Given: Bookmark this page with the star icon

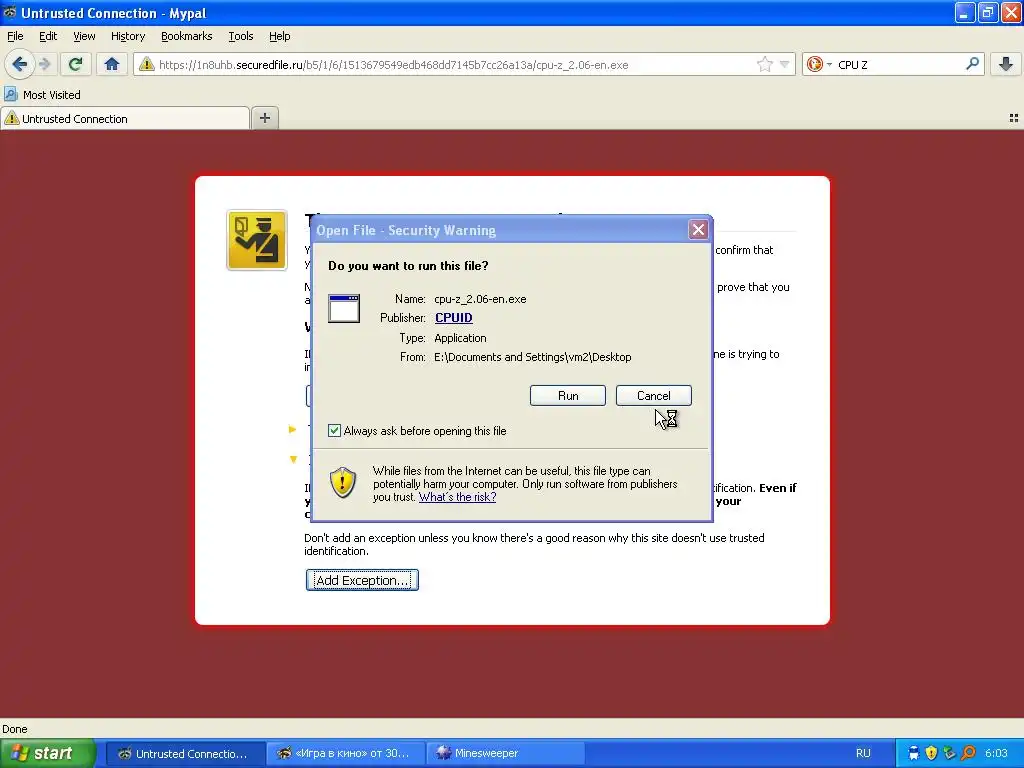Looking at the screenshot, I should point(764,64).
